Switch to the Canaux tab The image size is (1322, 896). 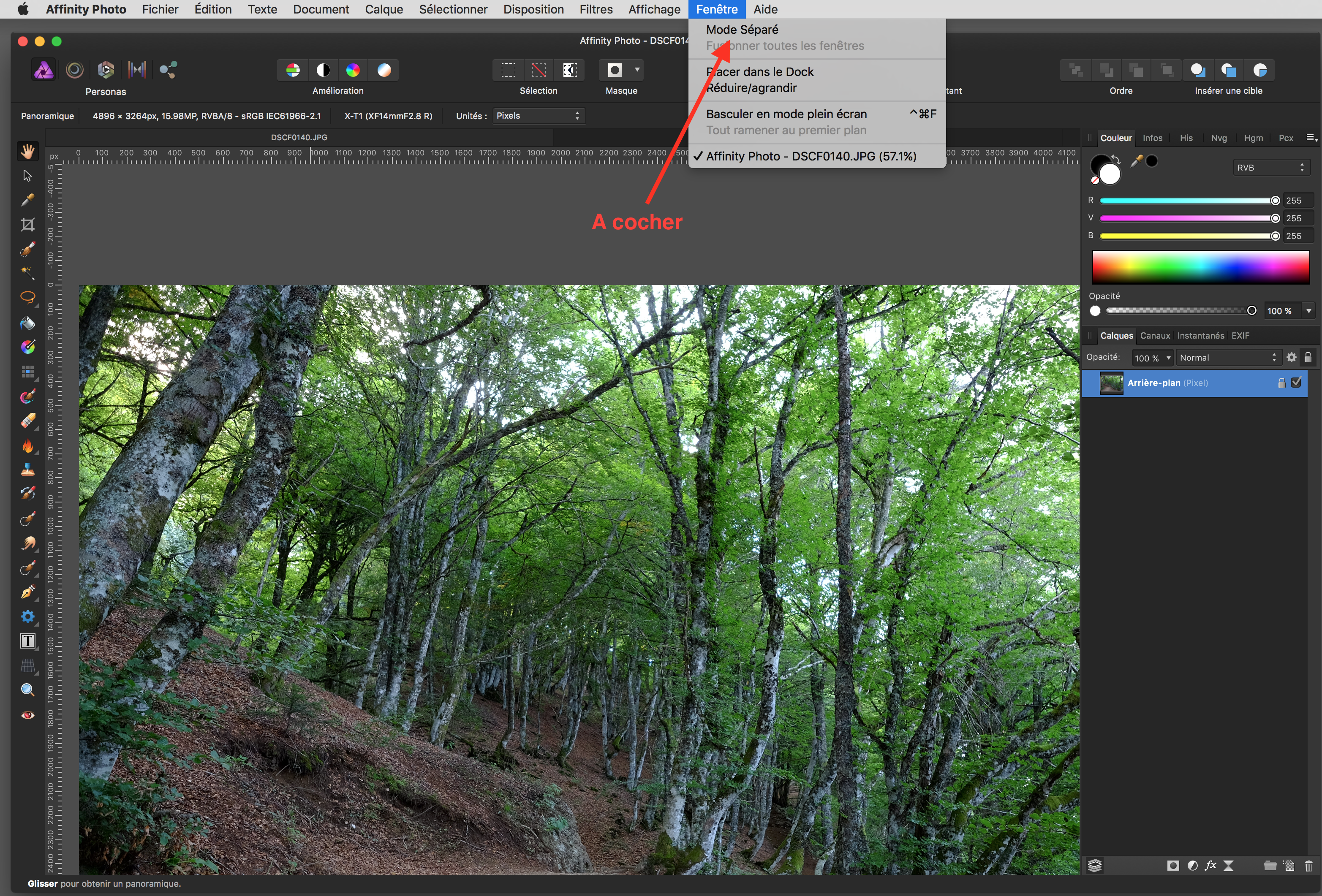pyautogui.click(x=1155, y=335)
